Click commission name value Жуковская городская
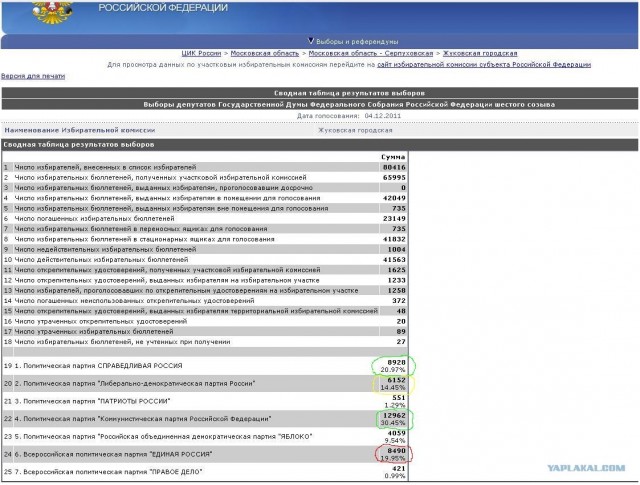640x485 pixels. pos(355,130)
